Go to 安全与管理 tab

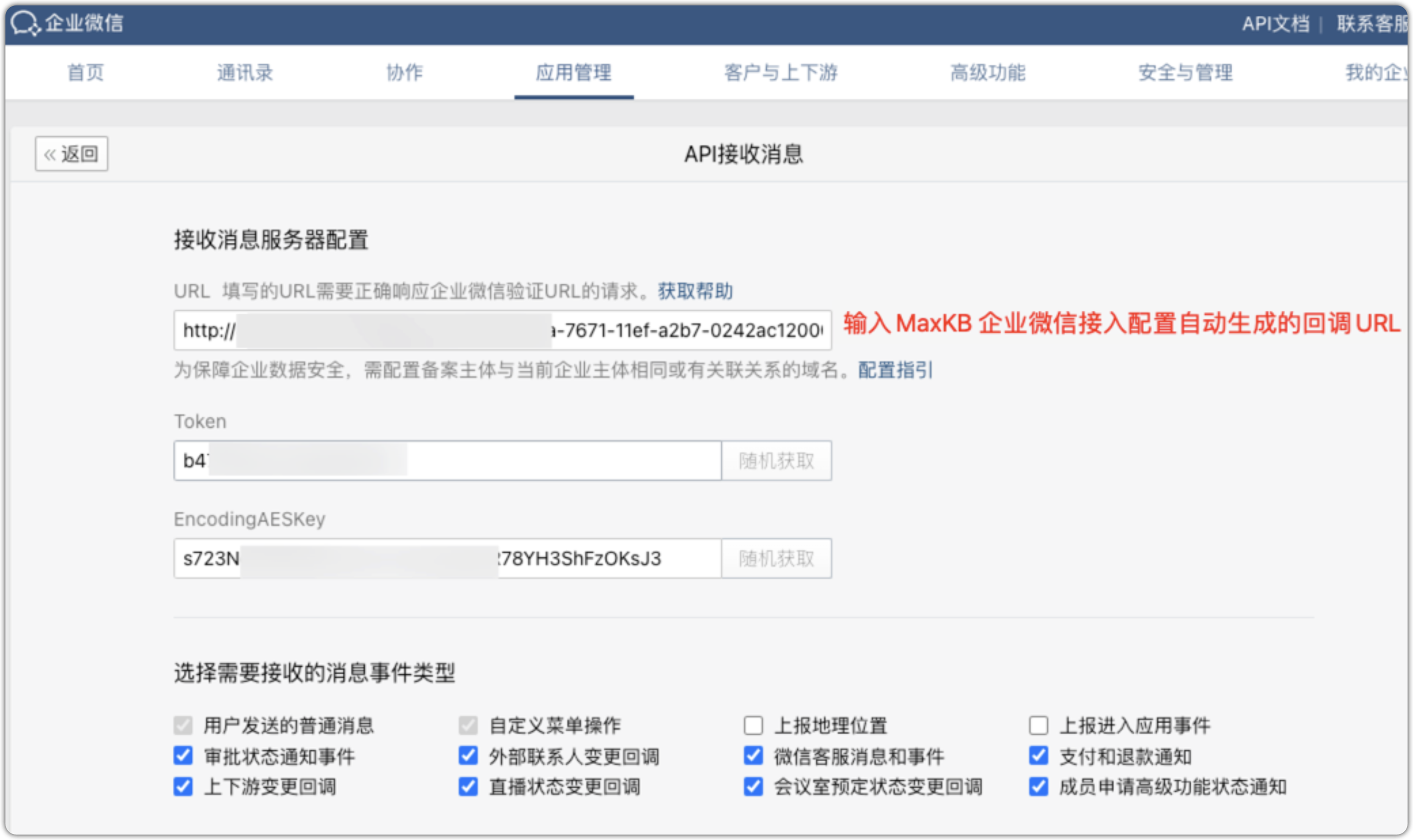[x=1185, y=72]
